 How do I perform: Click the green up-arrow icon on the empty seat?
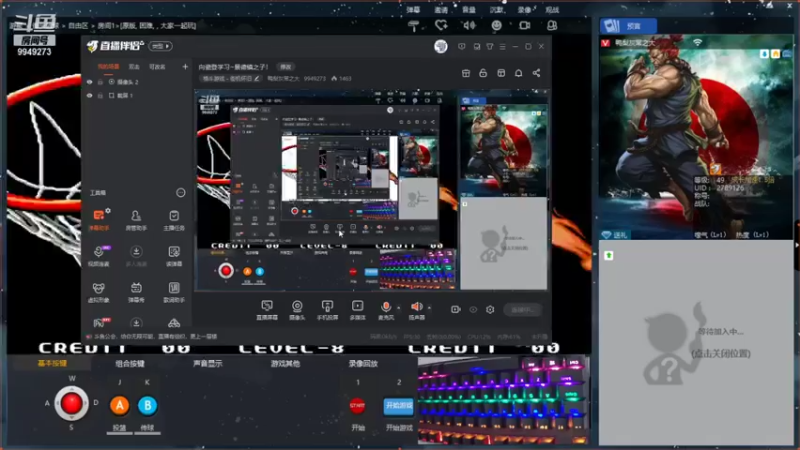click(609, 255)
